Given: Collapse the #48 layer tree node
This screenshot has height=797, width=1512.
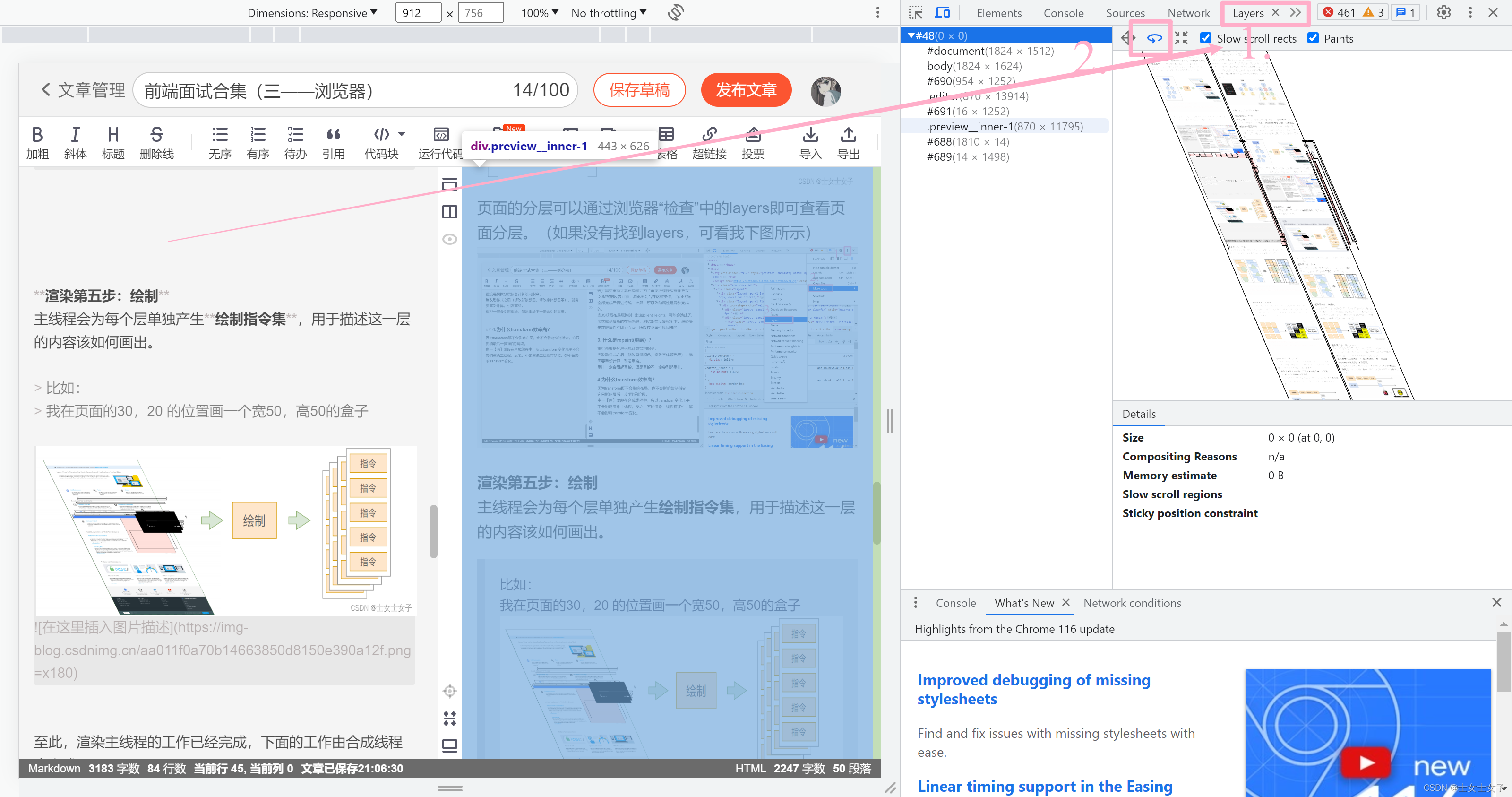Looking at the screenshot, I should 911,36.
